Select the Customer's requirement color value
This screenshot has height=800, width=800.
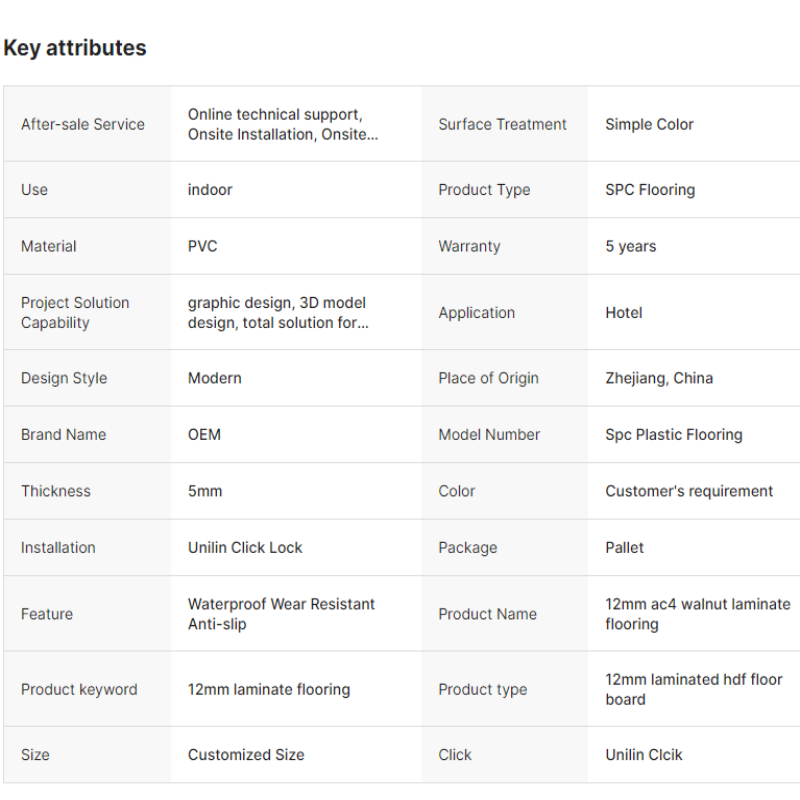689,491
